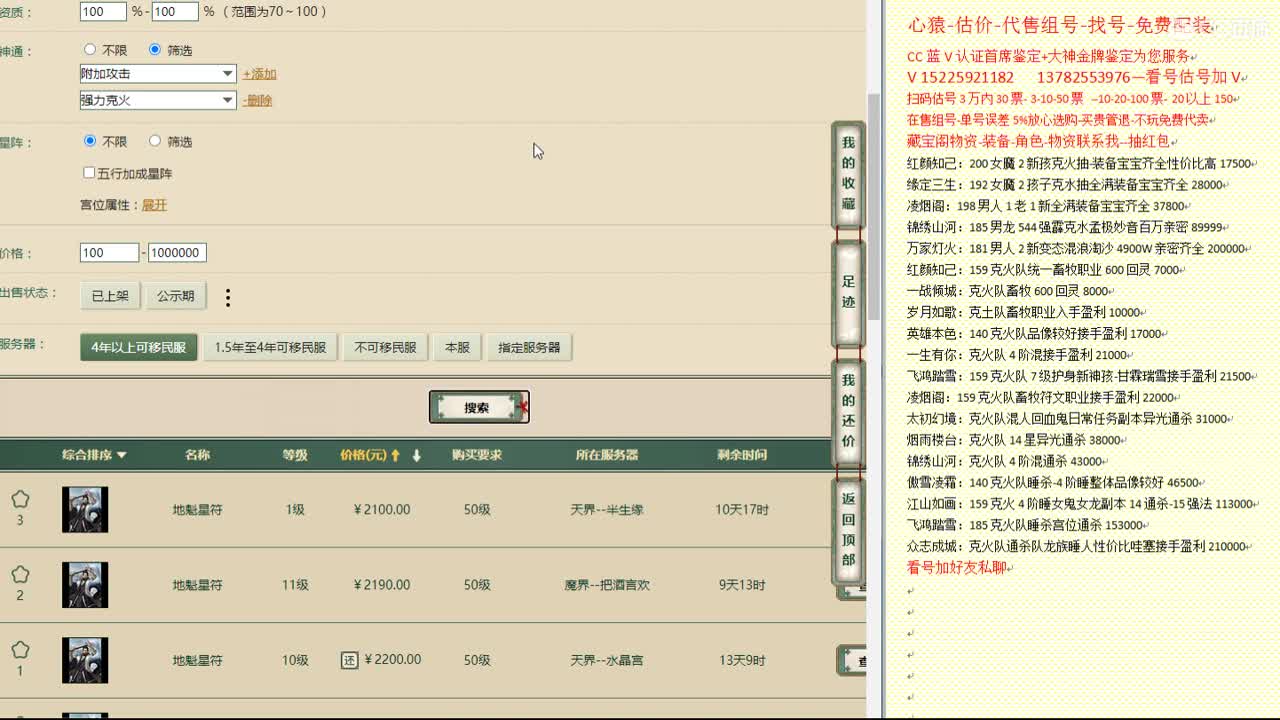Click the 搜索 search button
The height and width of the screenshot is (720, 1280).
[478, 407]
